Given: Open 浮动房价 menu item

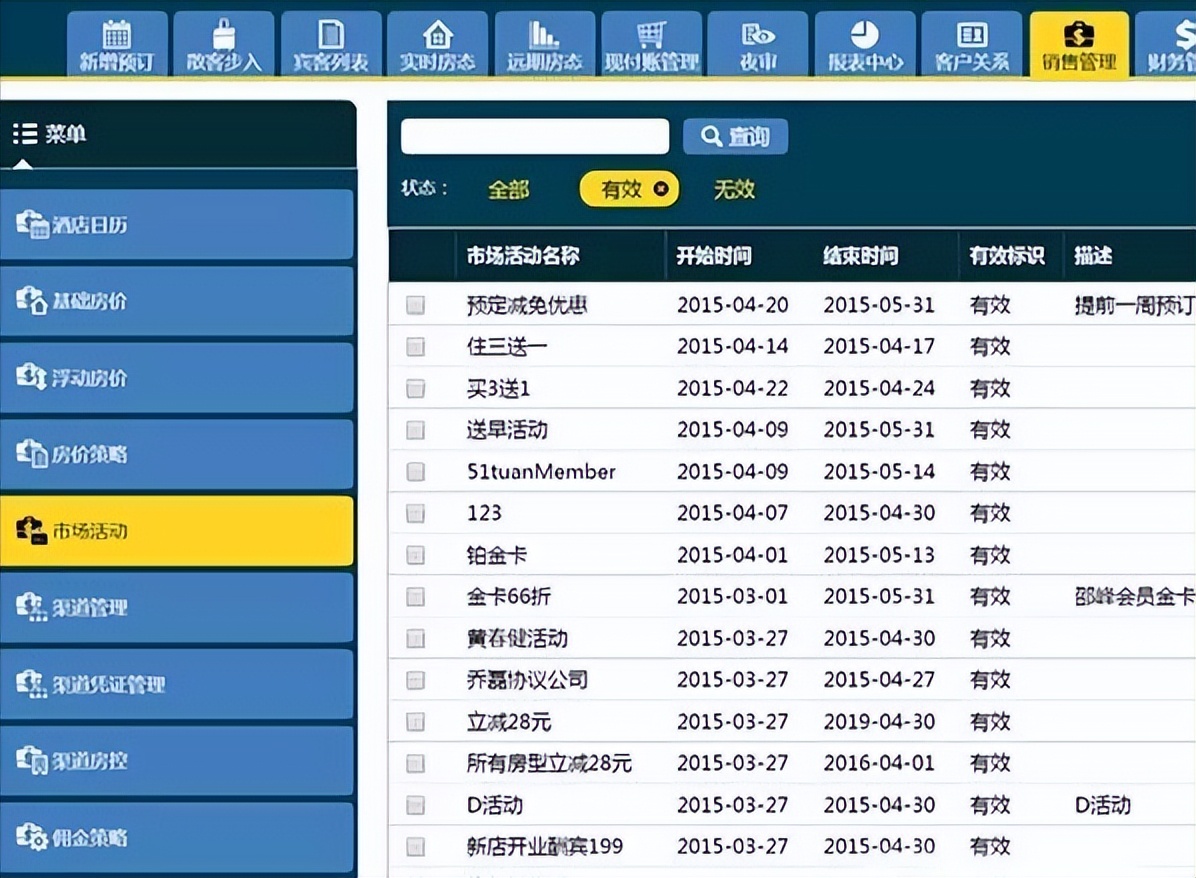Looking at the screenshot, I should tap(177, 377).
